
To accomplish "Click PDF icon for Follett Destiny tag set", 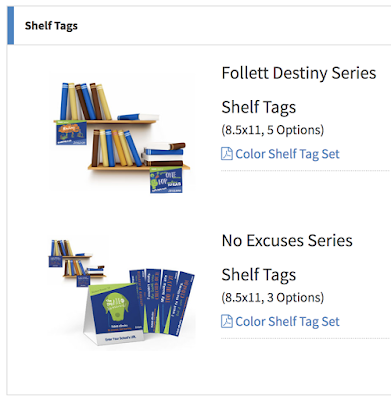I will click(227, 154).
